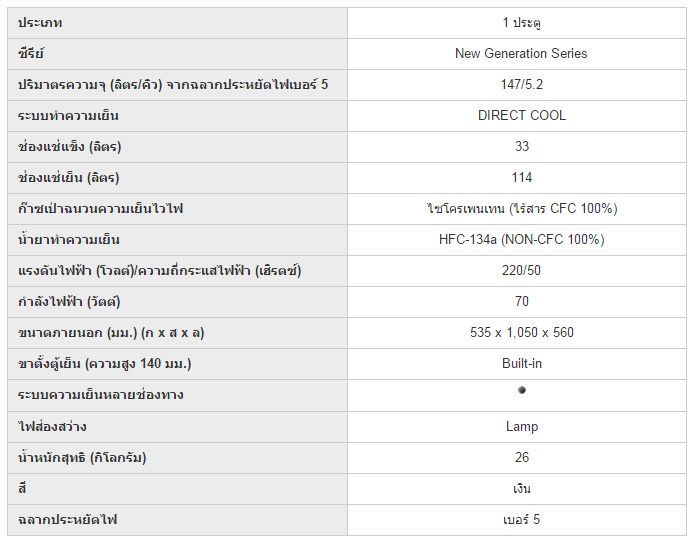Select the "DIRECT COOL" cell text
The image size is (694, 540).
[x=521, y=115]
